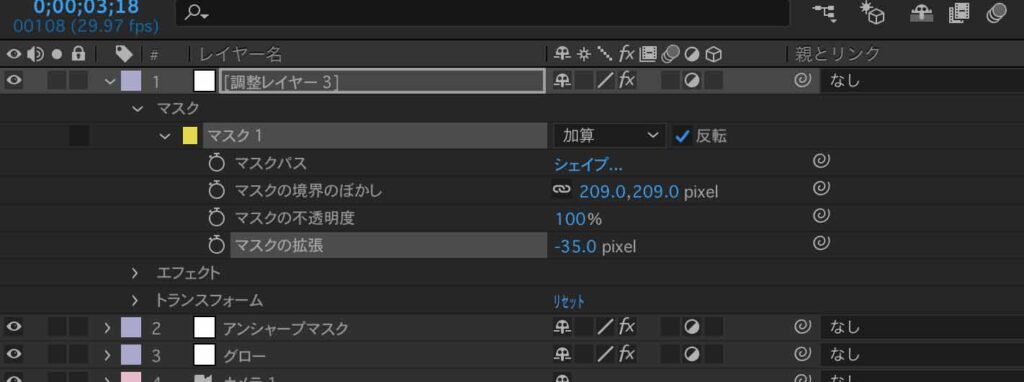The height and width of the screenshot is (382, 1024).
Task: Expand the トランスフォーム group
Action: [x=135, y=300]
